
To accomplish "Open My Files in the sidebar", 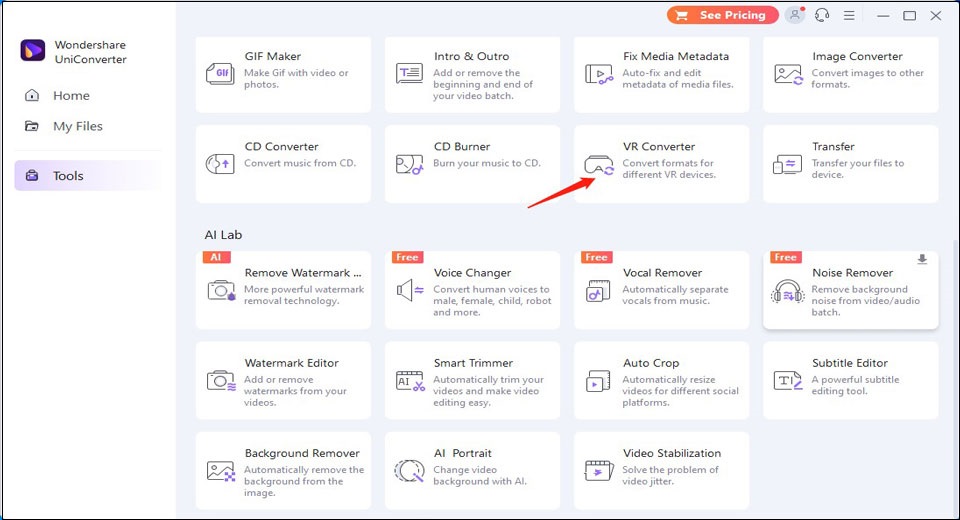I will (77, 126).
